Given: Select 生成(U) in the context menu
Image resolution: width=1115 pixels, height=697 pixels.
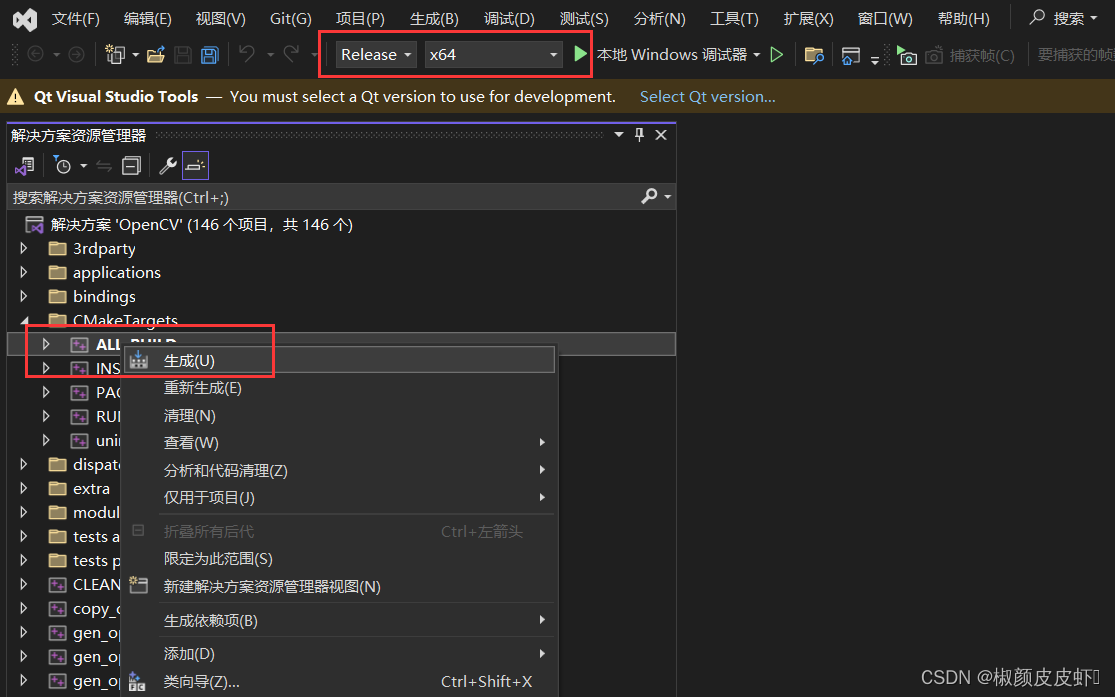Looking at the screenshot, I should 339,361.
